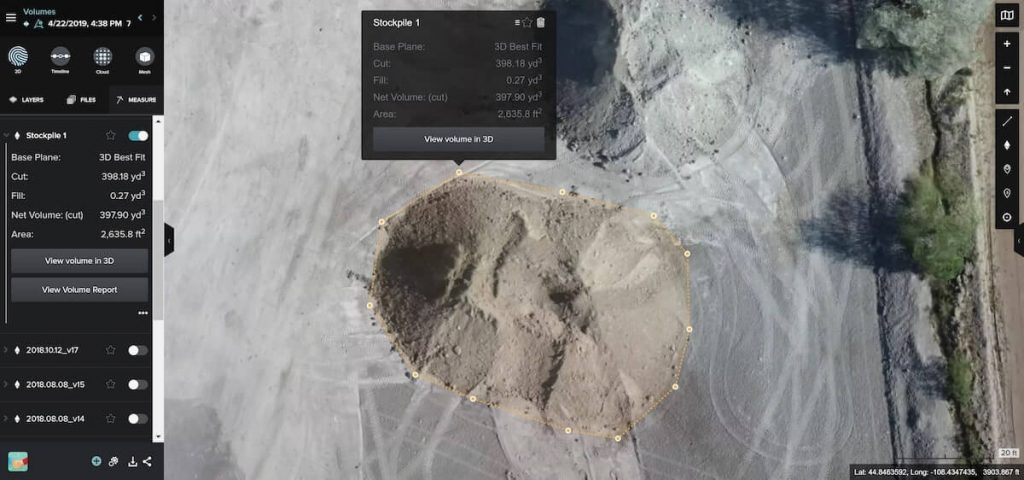
Task: Expand the 2018.10.12_v17 measurement entry
Action: [x=6, y=350]
